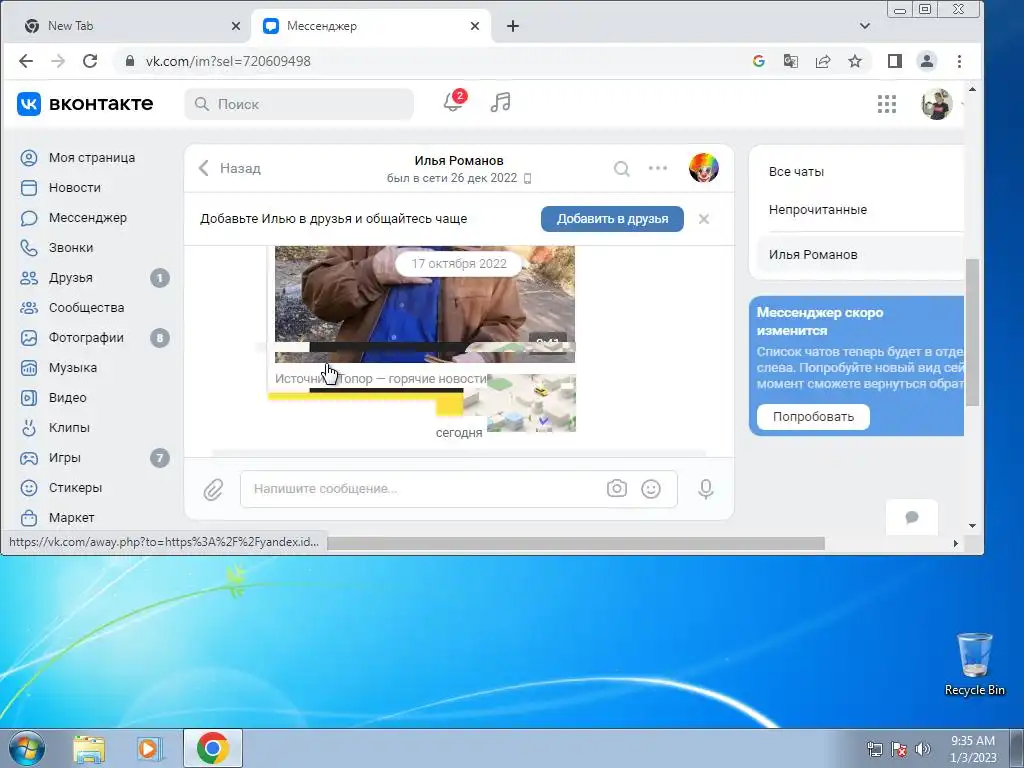Viewport: 1024px width, 768px height.
Task: Go to Друзья friends section
Action: point(71,278)
